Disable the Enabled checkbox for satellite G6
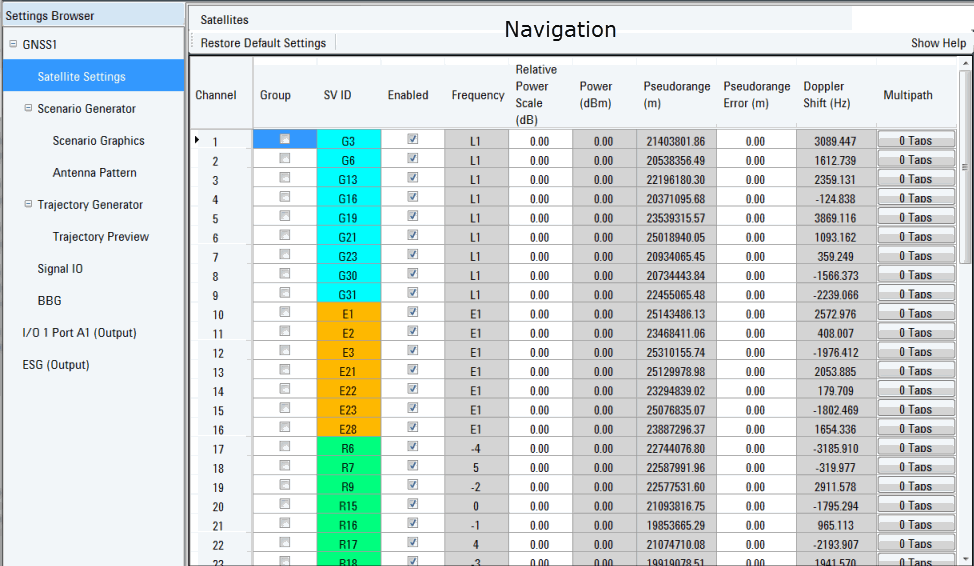Image resolution: width=974 pixels, height=566 pixels. pyautogui.click(x=412, y=159)
